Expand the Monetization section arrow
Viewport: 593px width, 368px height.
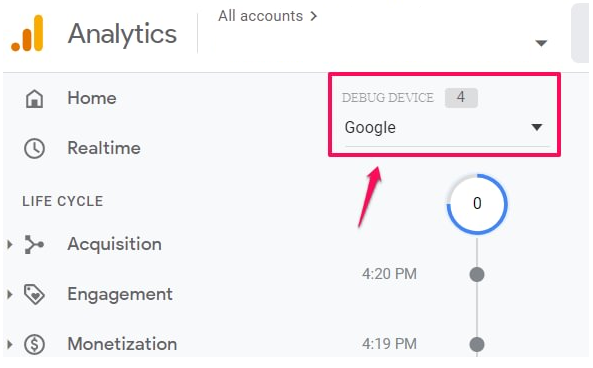coord(10,344)
